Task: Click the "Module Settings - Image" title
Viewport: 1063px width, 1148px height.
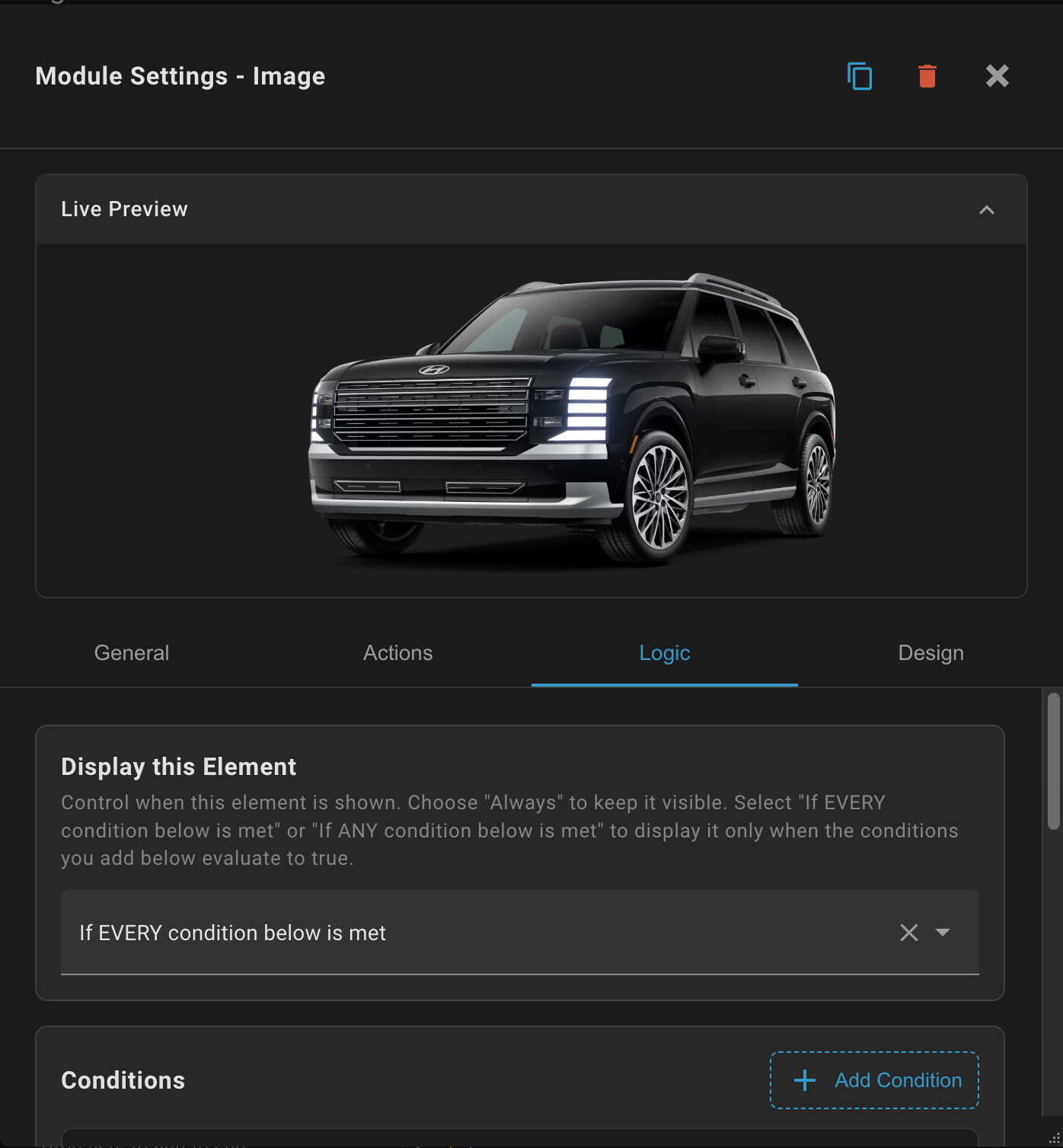Action: pos(180,76)
